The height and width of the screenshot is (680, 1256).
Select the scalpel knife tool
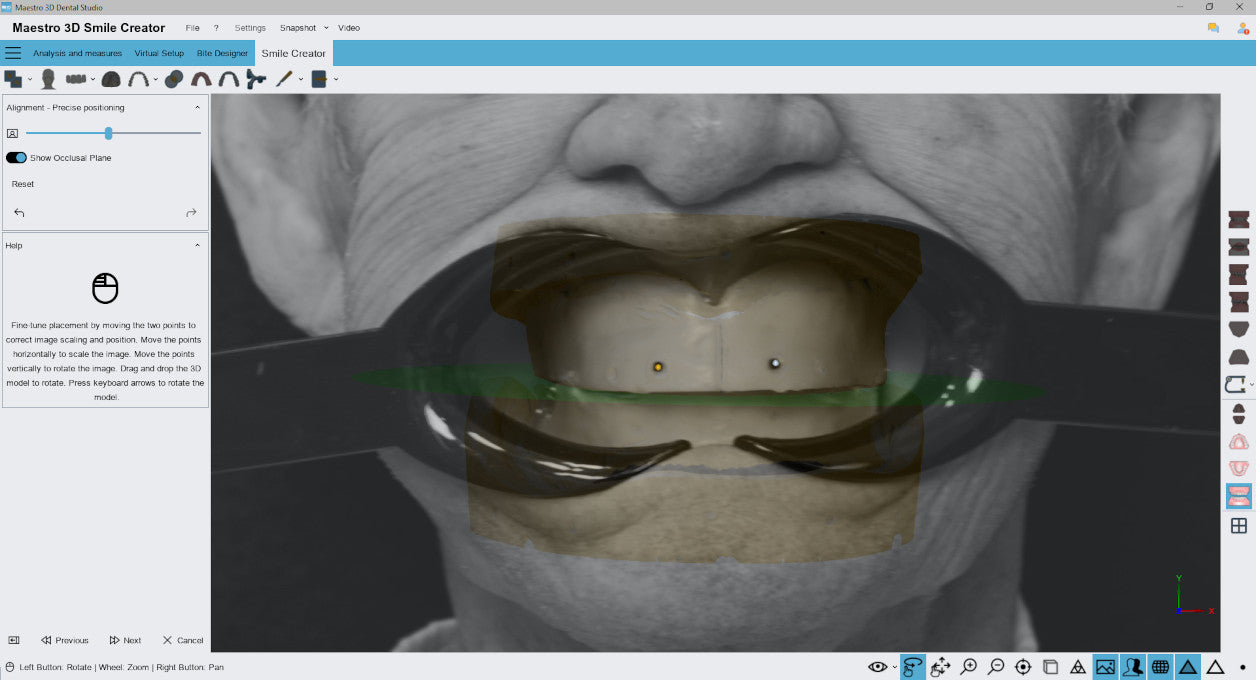click(x=284, y=79)
